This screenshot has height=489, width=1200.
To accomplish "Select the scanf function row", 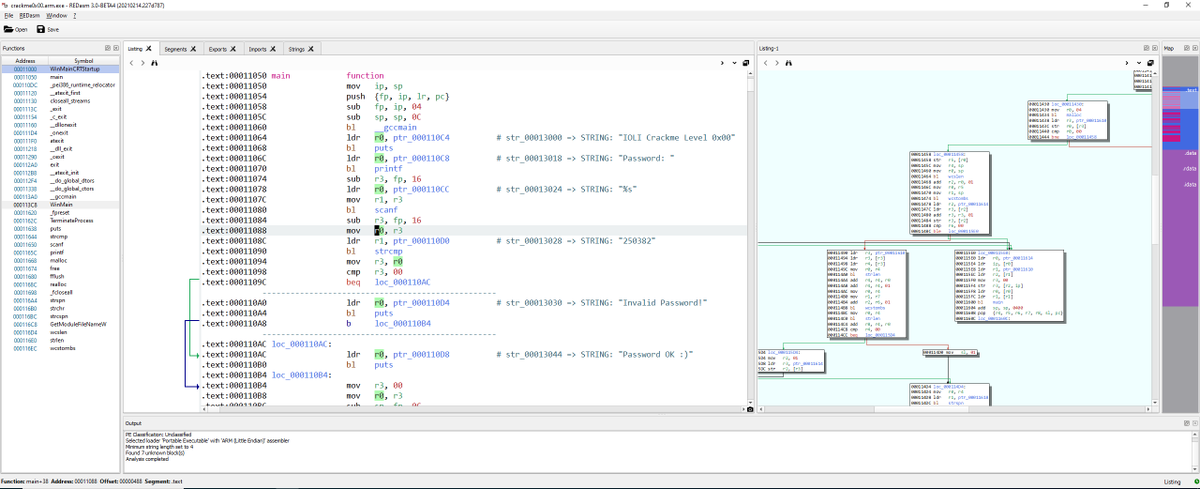I will [x=60, y=245].
